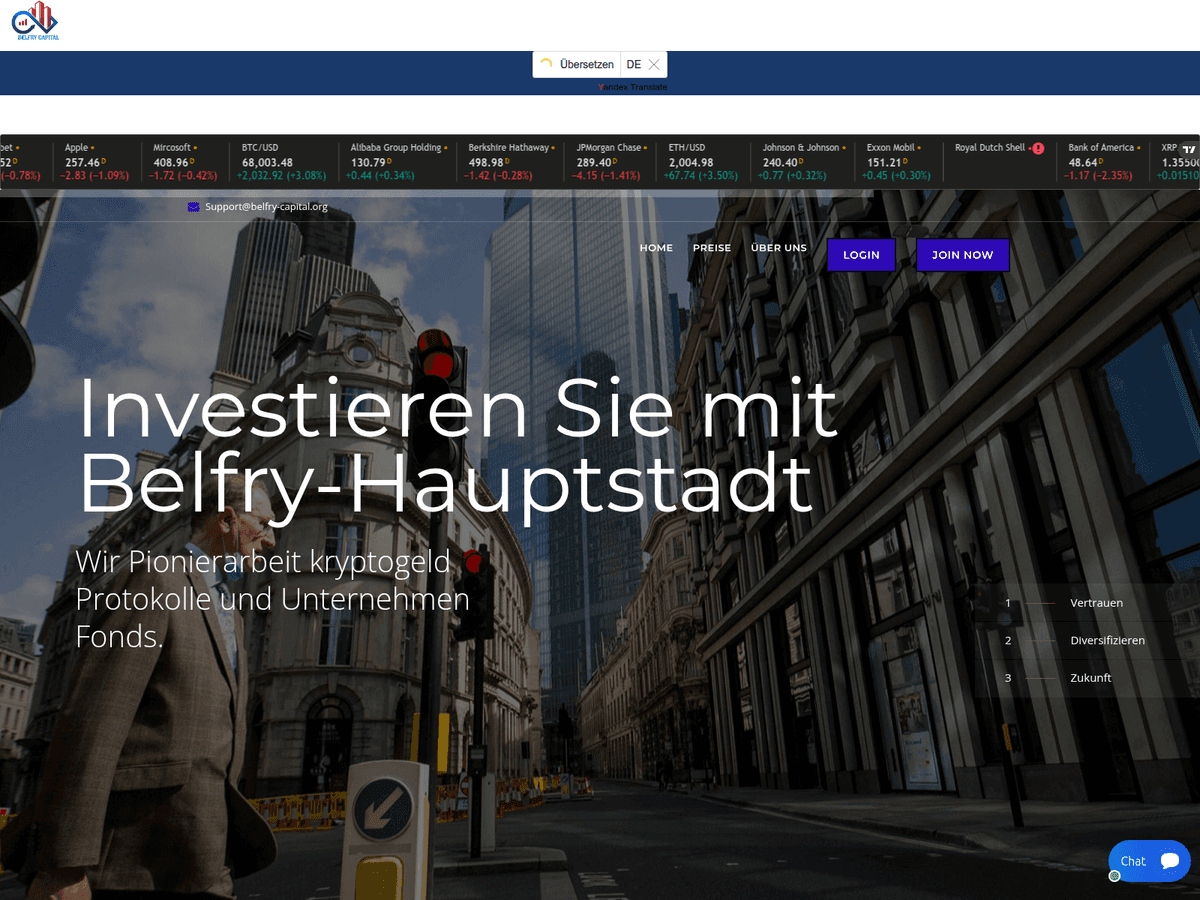Open the Johnson & Johnson ticker entry
This screenshot has width=1200, height=900.
[x=802, y=161]
